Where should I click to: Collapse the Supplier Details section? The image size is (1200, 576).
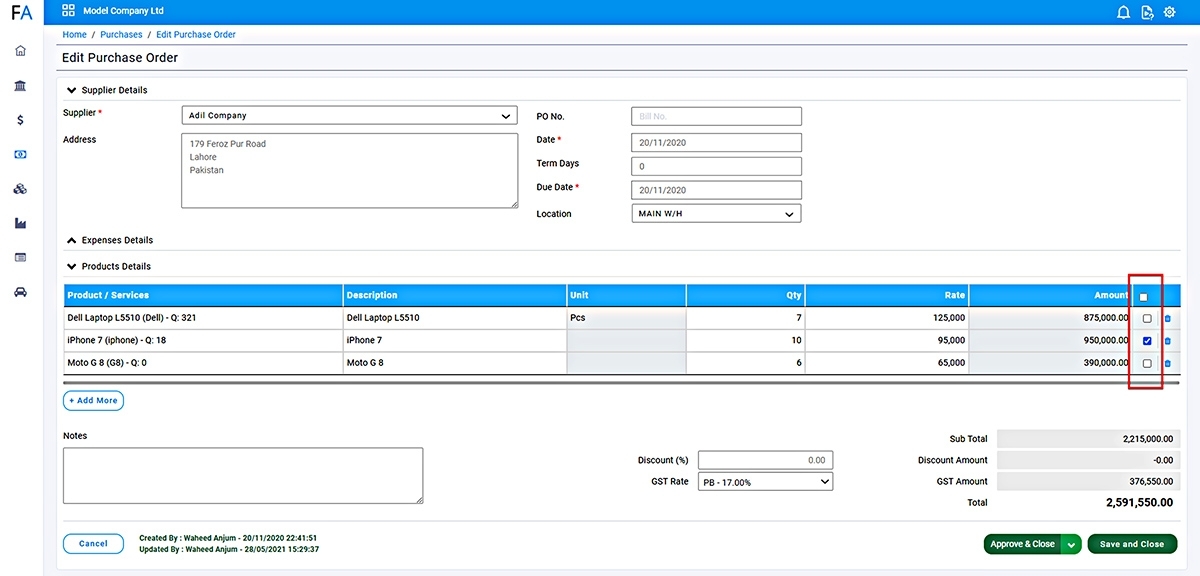pos(72,90)
